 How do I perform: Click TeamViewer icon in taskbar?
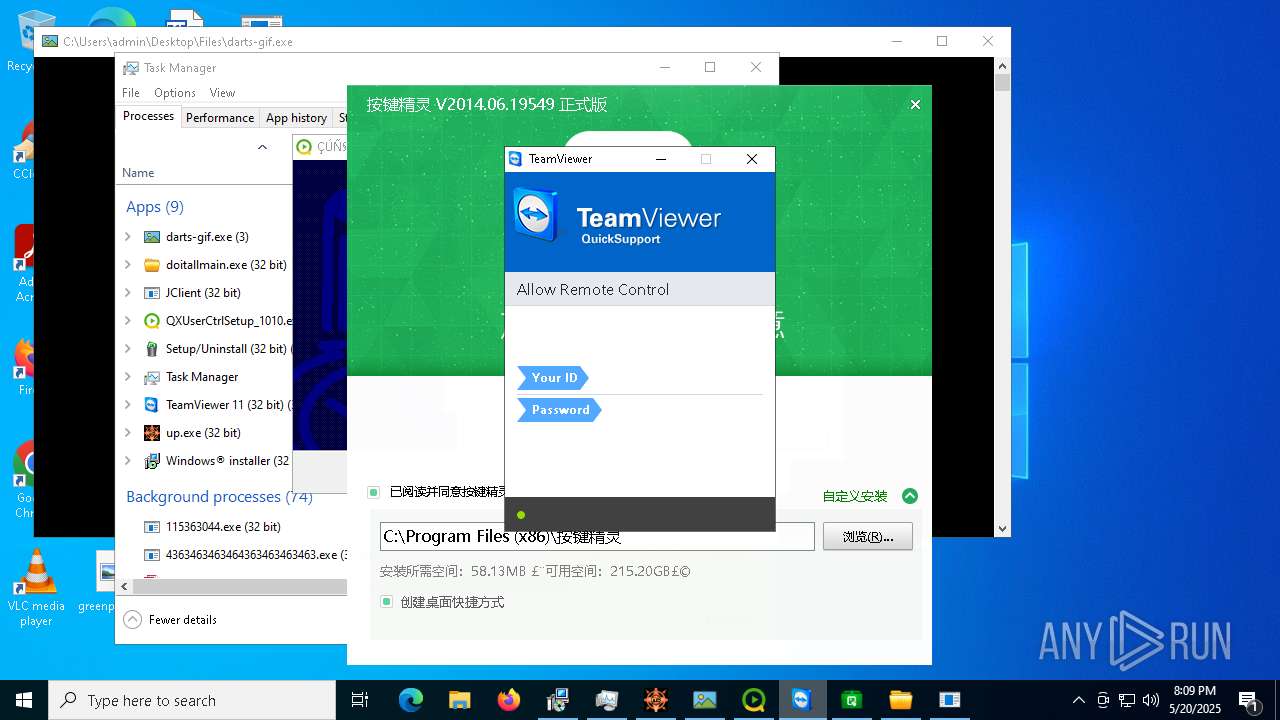coord(803,700)
